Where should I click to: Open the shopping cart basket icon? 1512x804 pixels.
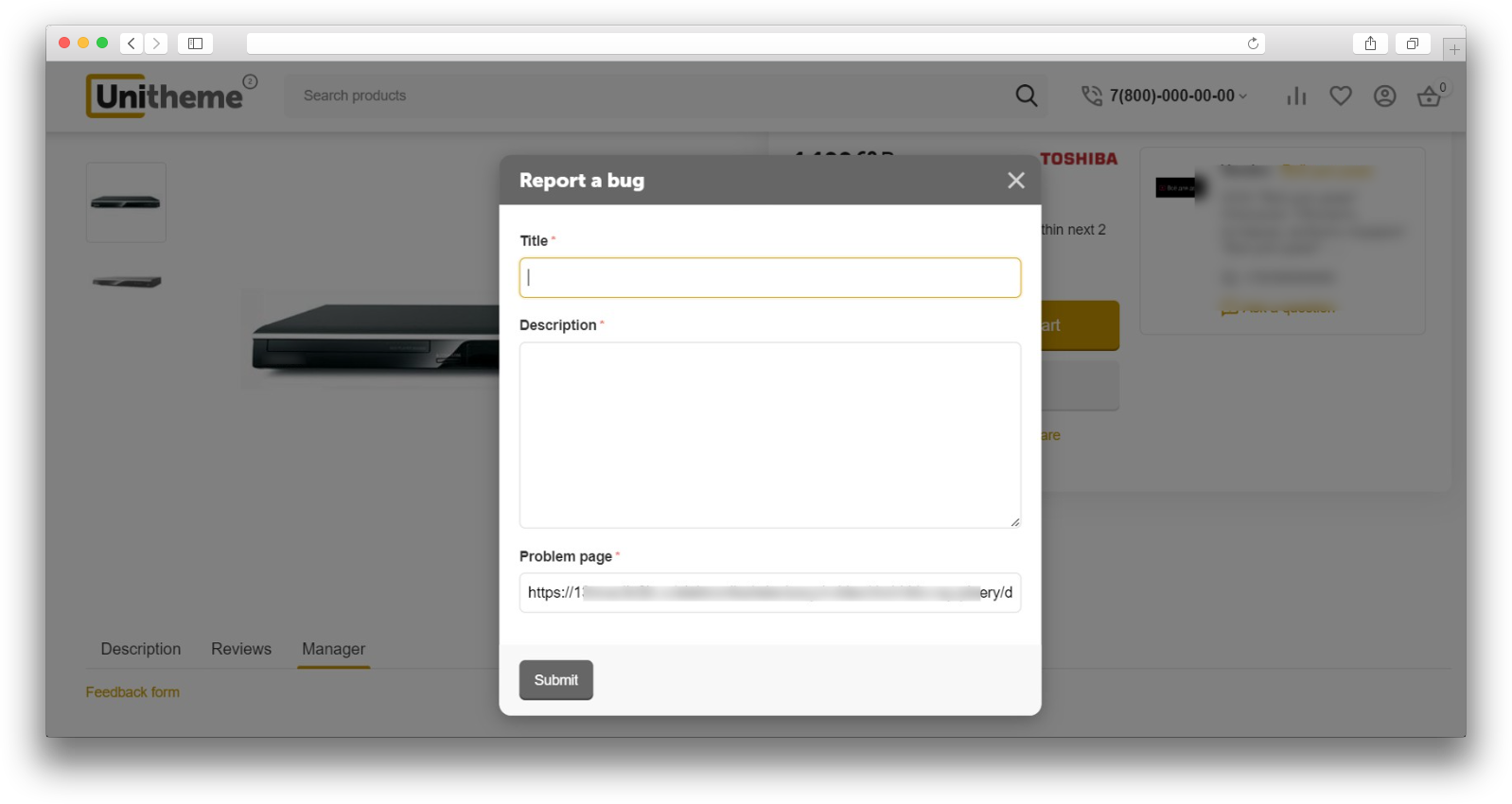click(1429, 96)
